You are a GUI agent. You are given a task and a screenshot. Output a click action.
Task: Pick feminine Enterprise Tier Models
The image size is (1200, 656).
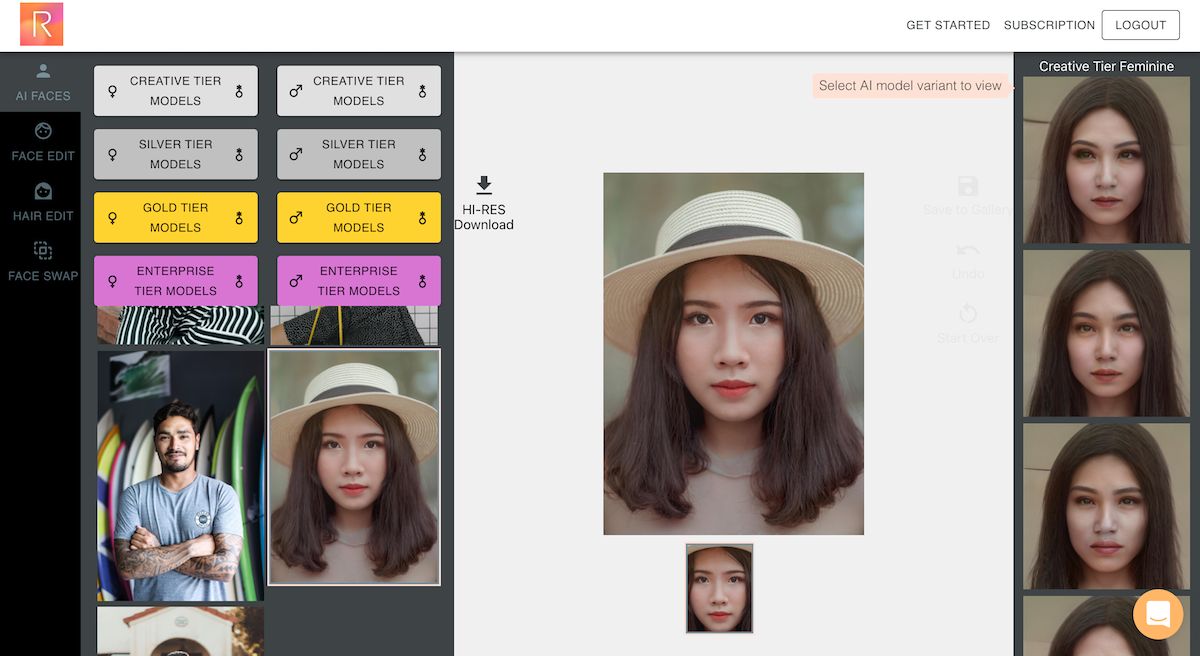click(x=176, y=281)
